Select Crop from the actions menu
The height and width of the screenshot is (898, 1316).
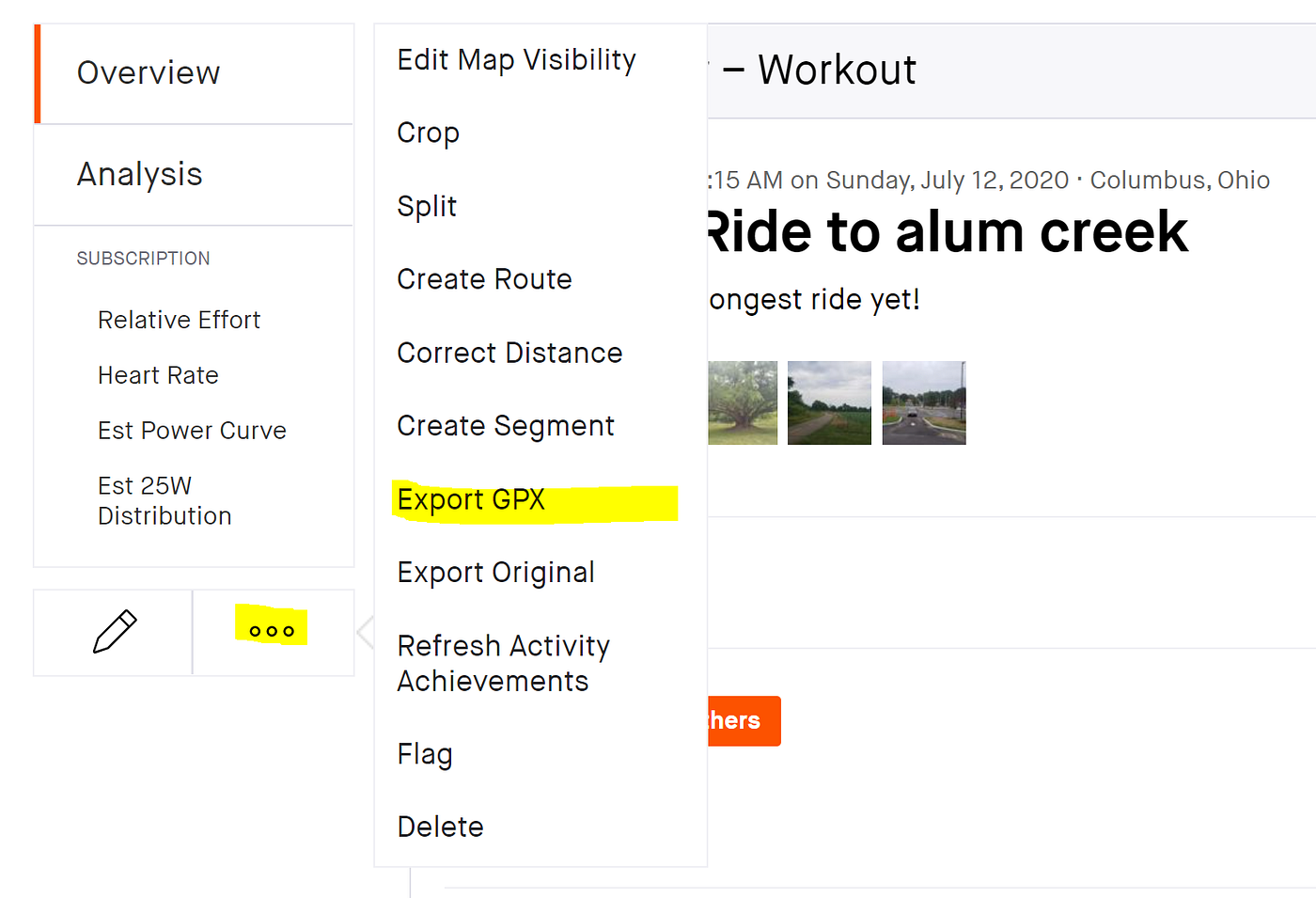click(429, 134)
